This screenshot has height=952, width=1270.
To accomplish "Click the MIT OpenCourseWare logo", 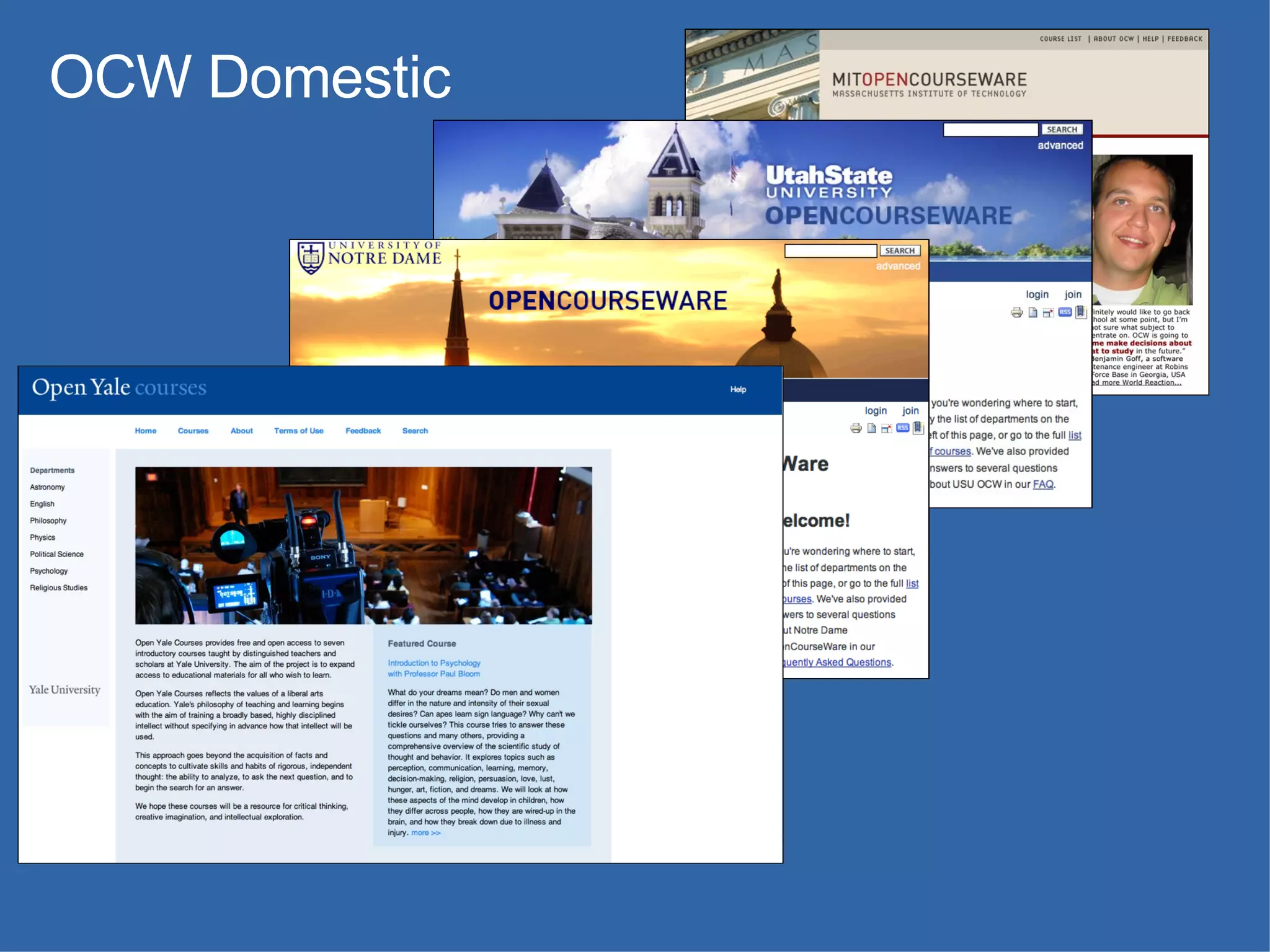I will (x=929, y=84).
